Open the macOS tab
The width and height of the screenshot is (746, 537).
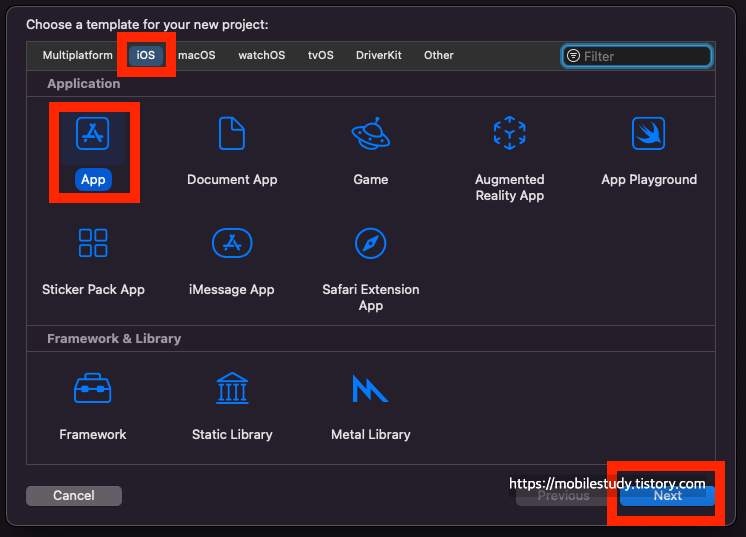tap(196, 55)
